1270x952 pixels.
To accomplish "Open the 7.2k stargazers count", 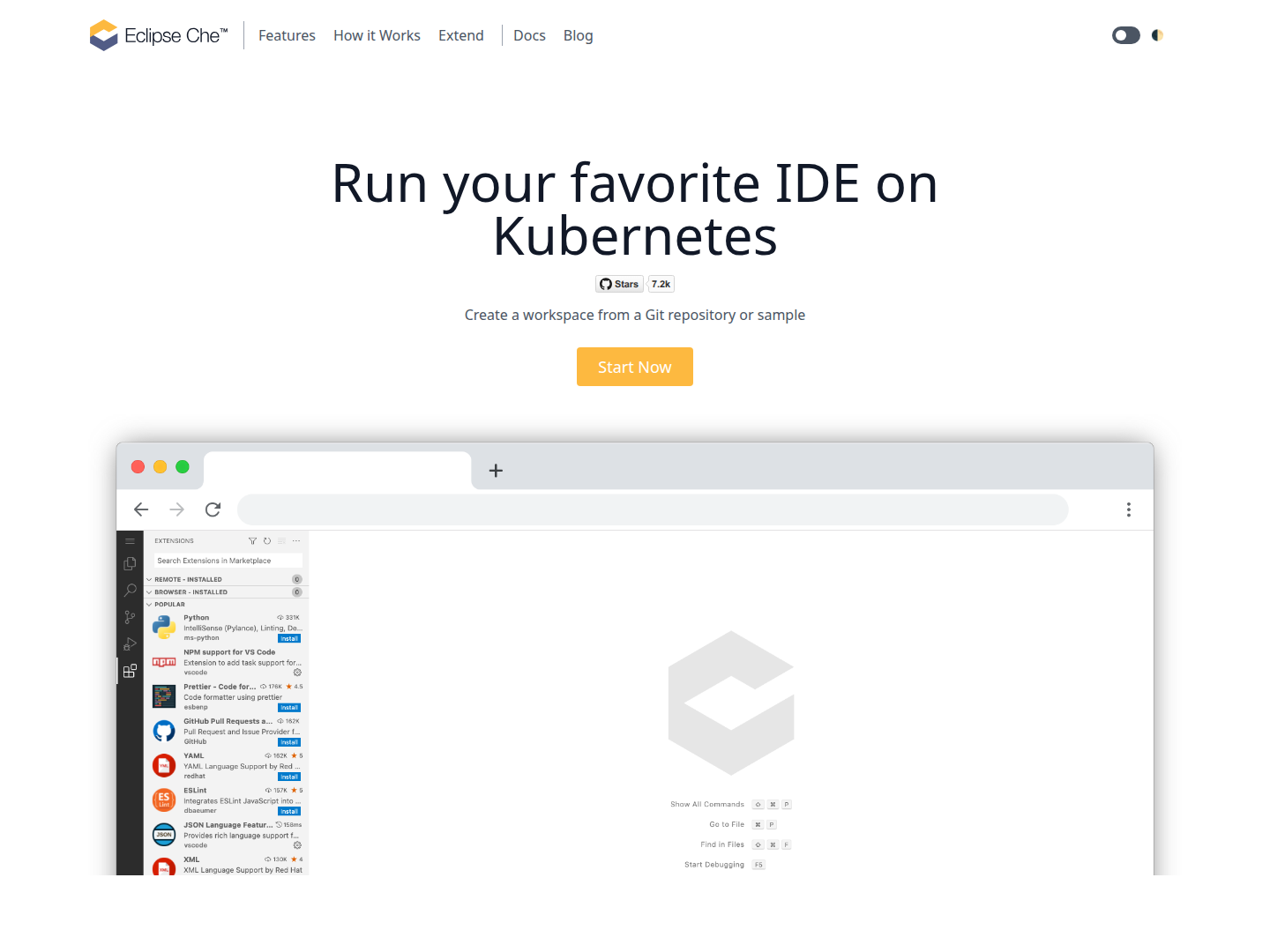I will 661,284.
